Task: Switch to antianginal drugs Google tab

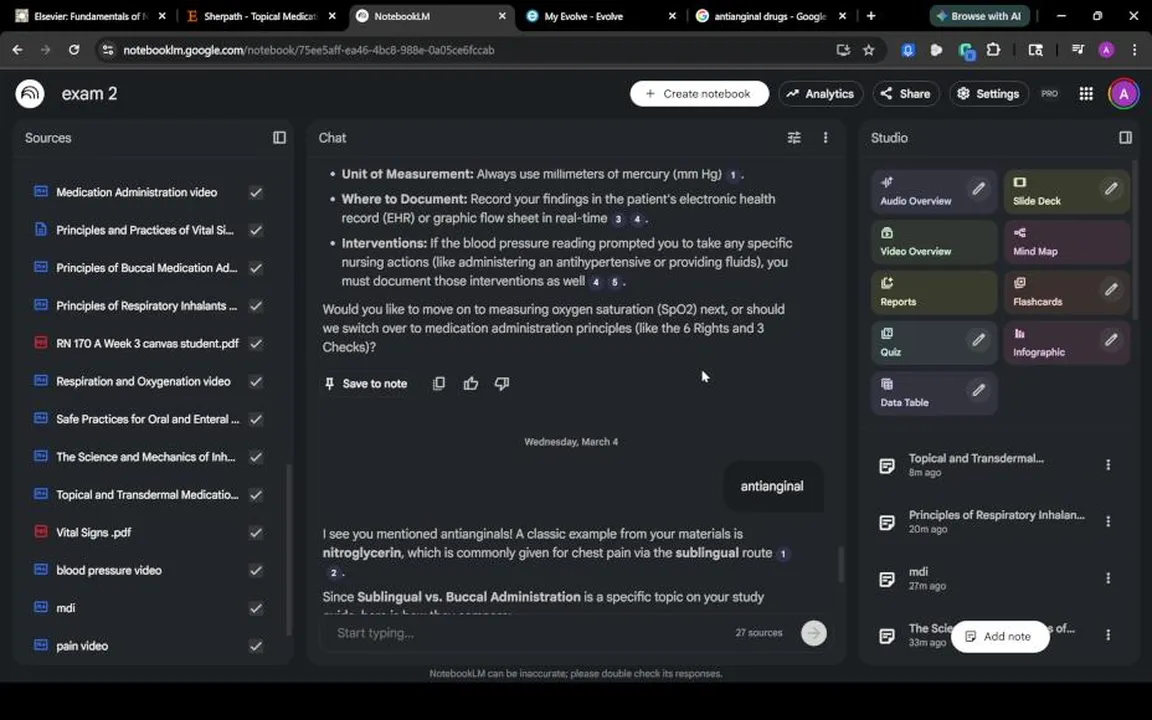Action: tap(769, 15)
